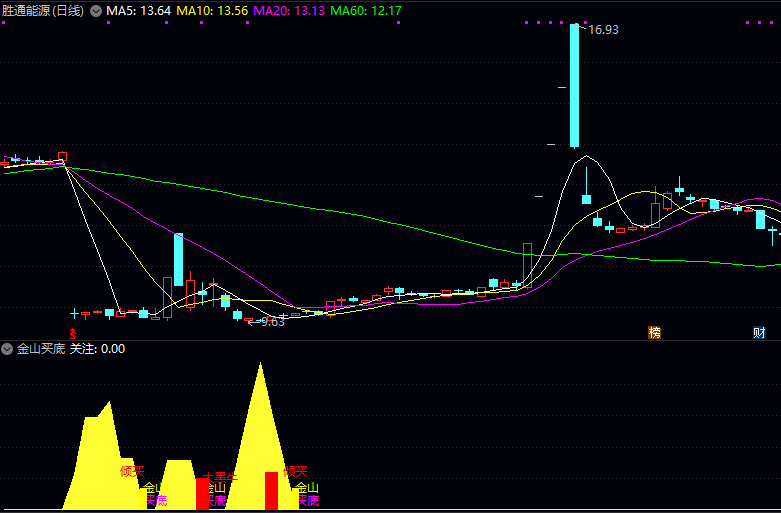This screenshot has height=513, width=781.
Task: Click the red S signal marker
Action: (x=73, y=334)
